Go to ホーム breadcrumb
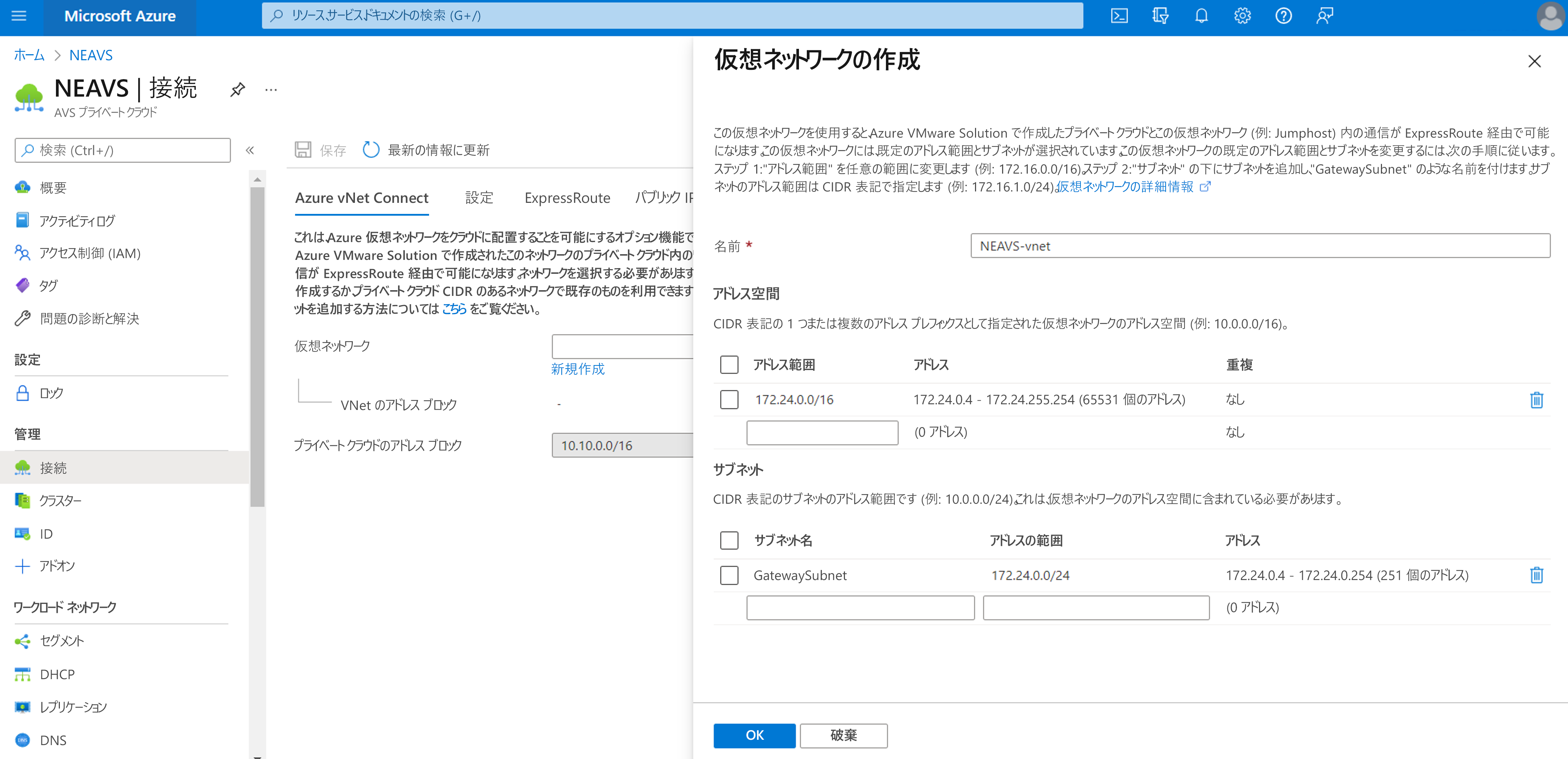The image size is (1568, 759). point(29,55)
